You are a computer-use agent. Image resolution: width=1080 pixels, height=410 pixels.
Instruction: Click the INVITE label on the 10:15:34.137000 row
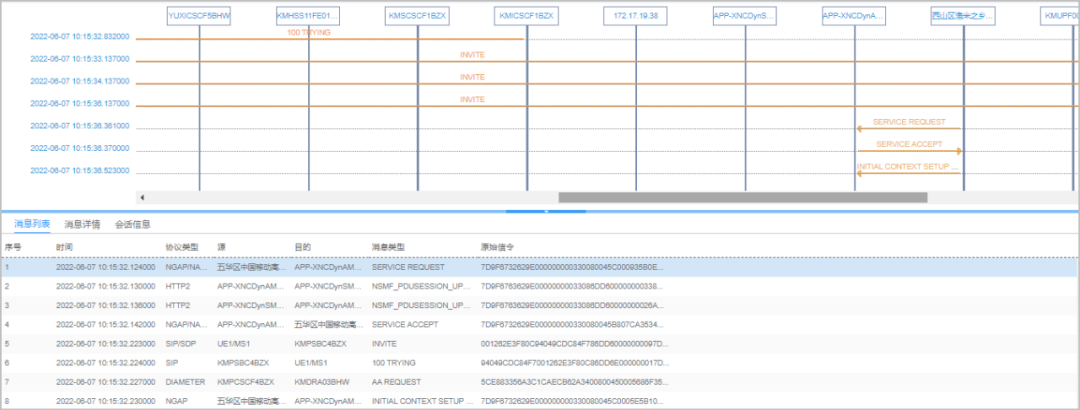(x=472, y=77)
